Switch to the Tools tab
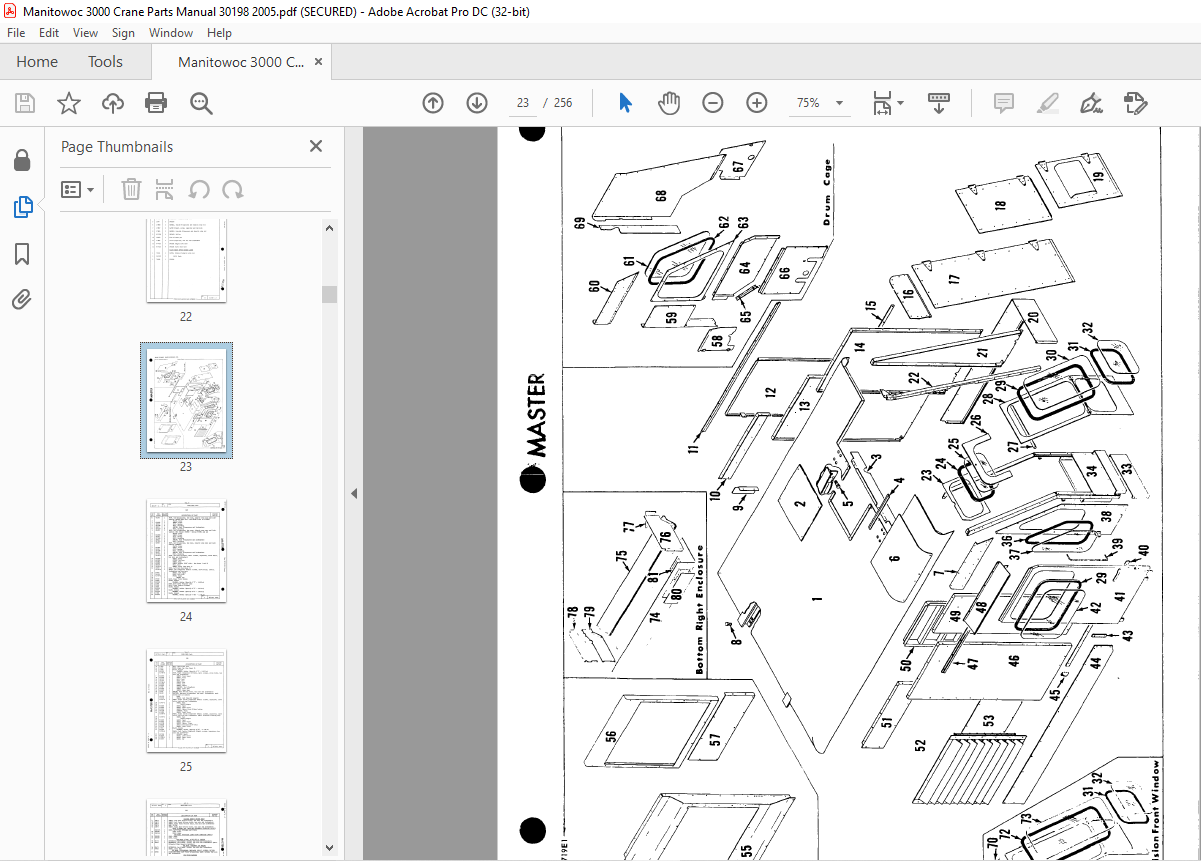The width and height of the screenshot is (1201, 861). pyautogui.click(x=105, y=62)
